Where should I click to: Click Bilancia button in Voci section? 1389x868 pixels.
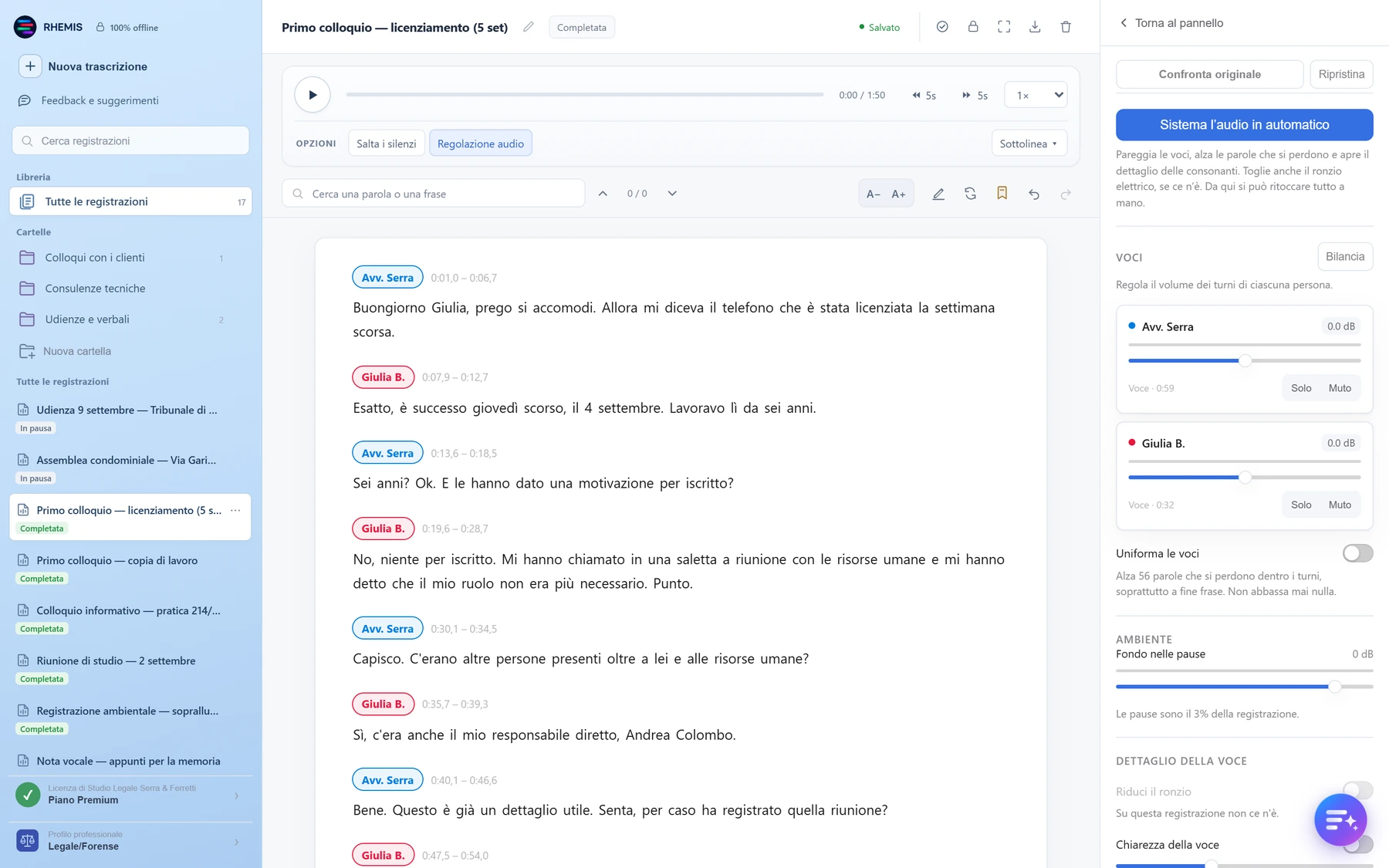pyautogui.click(x=1344, y=257)
